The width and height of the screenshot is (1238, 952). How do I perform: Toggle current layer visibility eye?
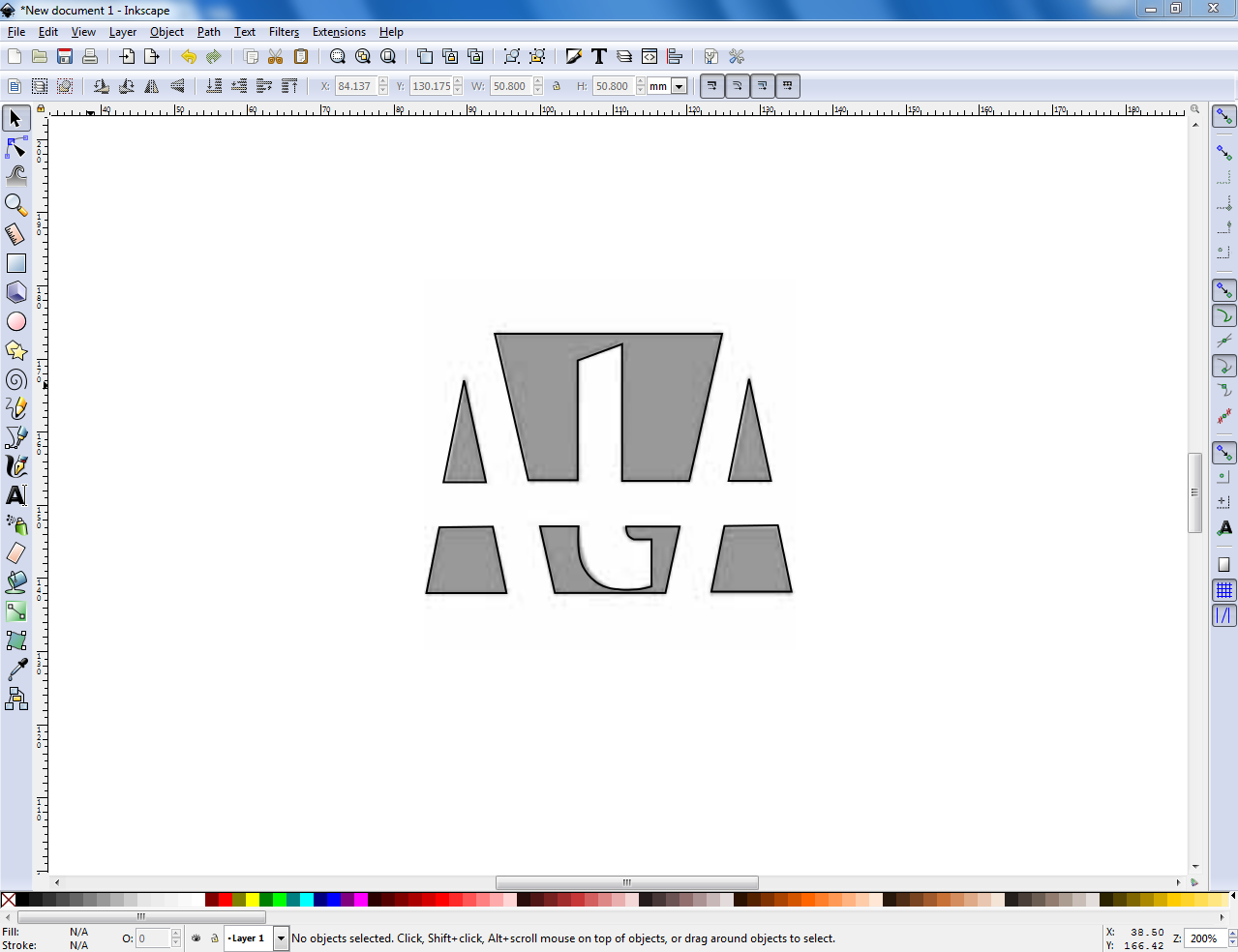click(196, 938)
